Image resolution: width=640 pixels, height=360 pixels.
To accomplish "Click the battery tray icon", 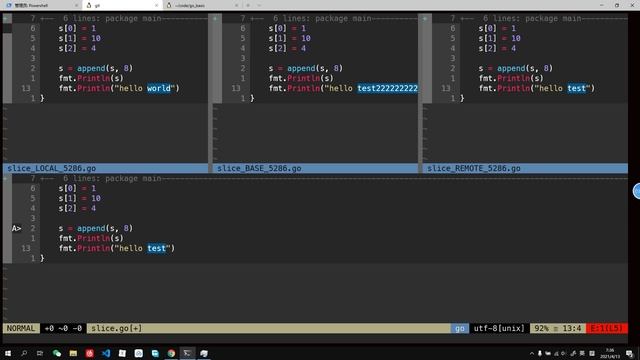I will (x=548, y=353).
